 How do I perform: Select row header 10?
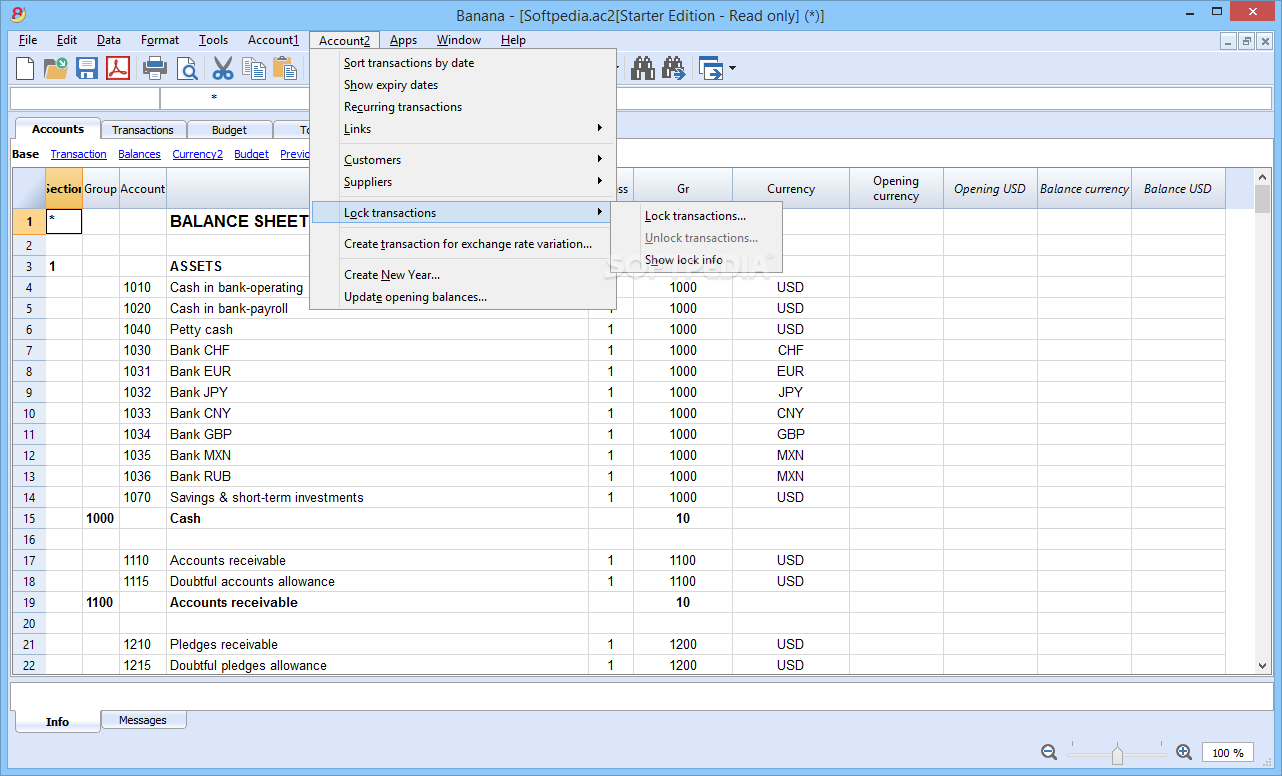click(x=29, y=413)
